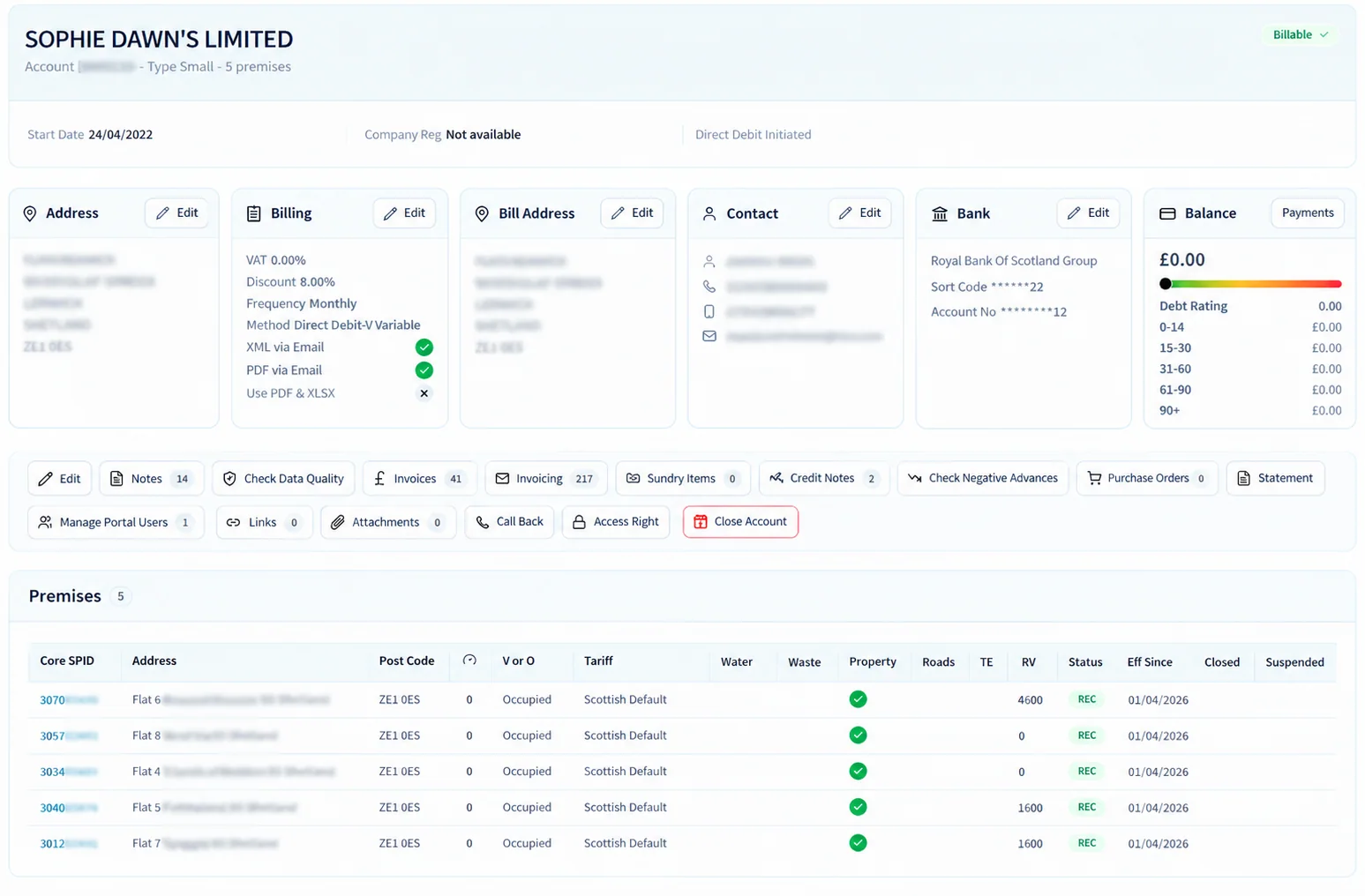Click the Notes count badge 14

click(182, 479)
